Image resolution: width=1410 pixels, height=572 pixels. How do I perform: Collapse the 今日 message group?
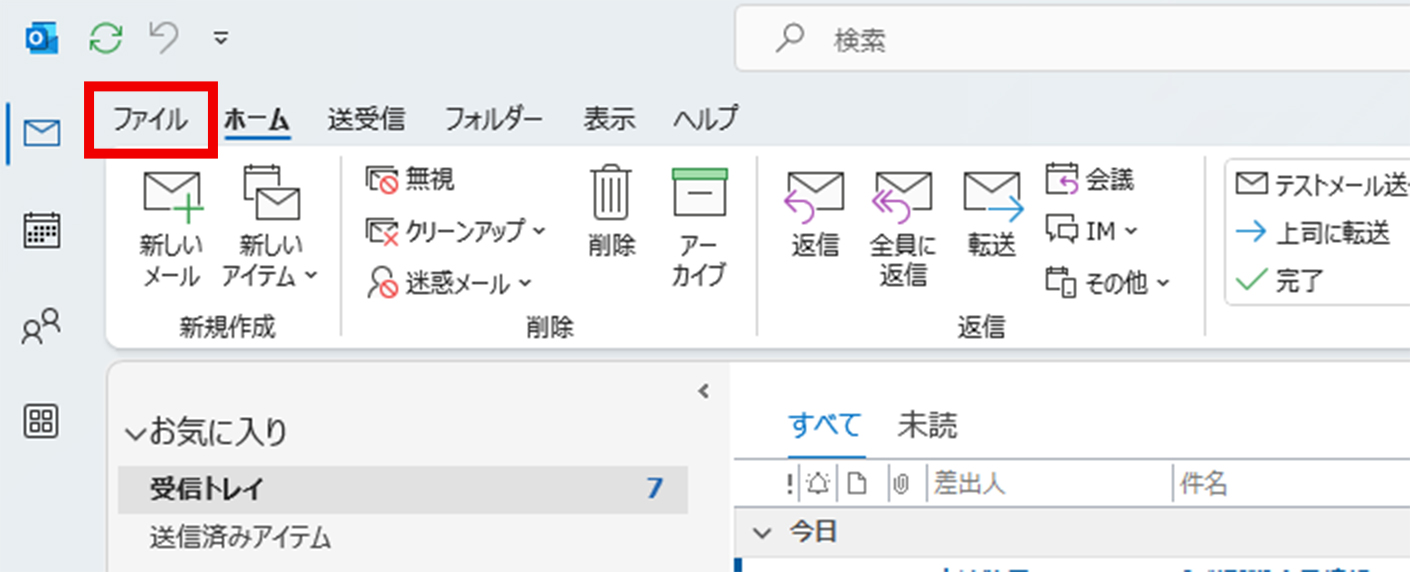[763, 532]
